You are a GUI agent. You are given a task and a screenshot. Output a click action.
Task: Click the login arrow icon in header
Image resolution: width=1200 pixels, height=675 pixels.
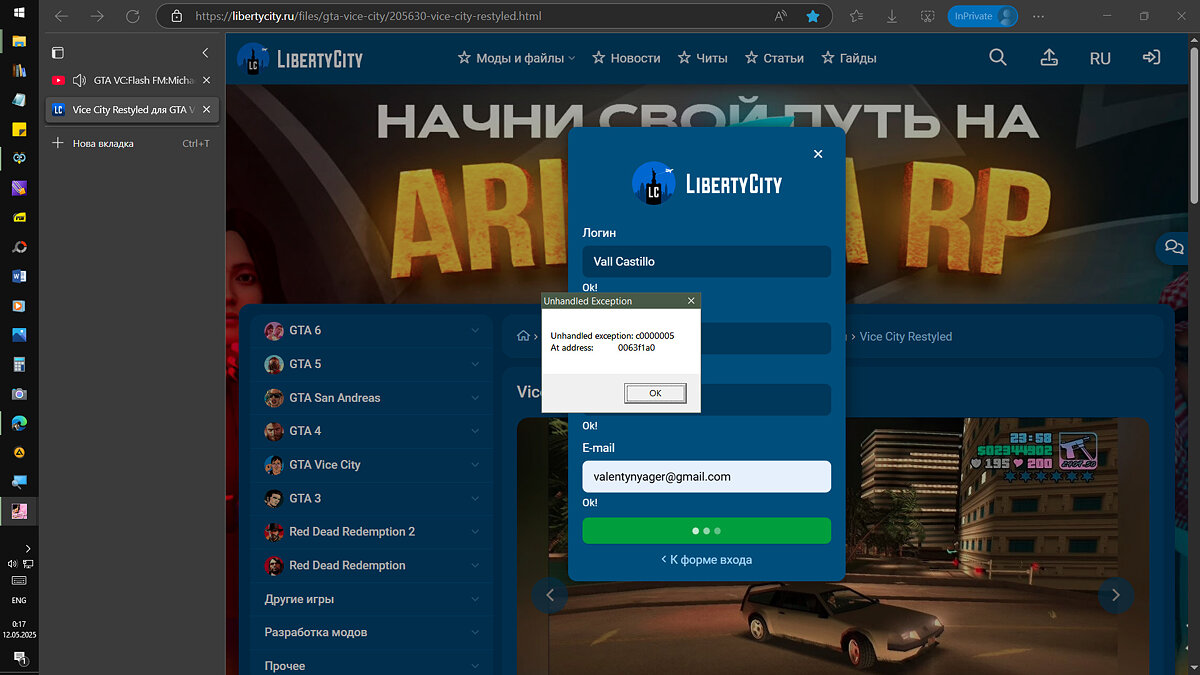pyautogui.click(x=1151, y=58)
